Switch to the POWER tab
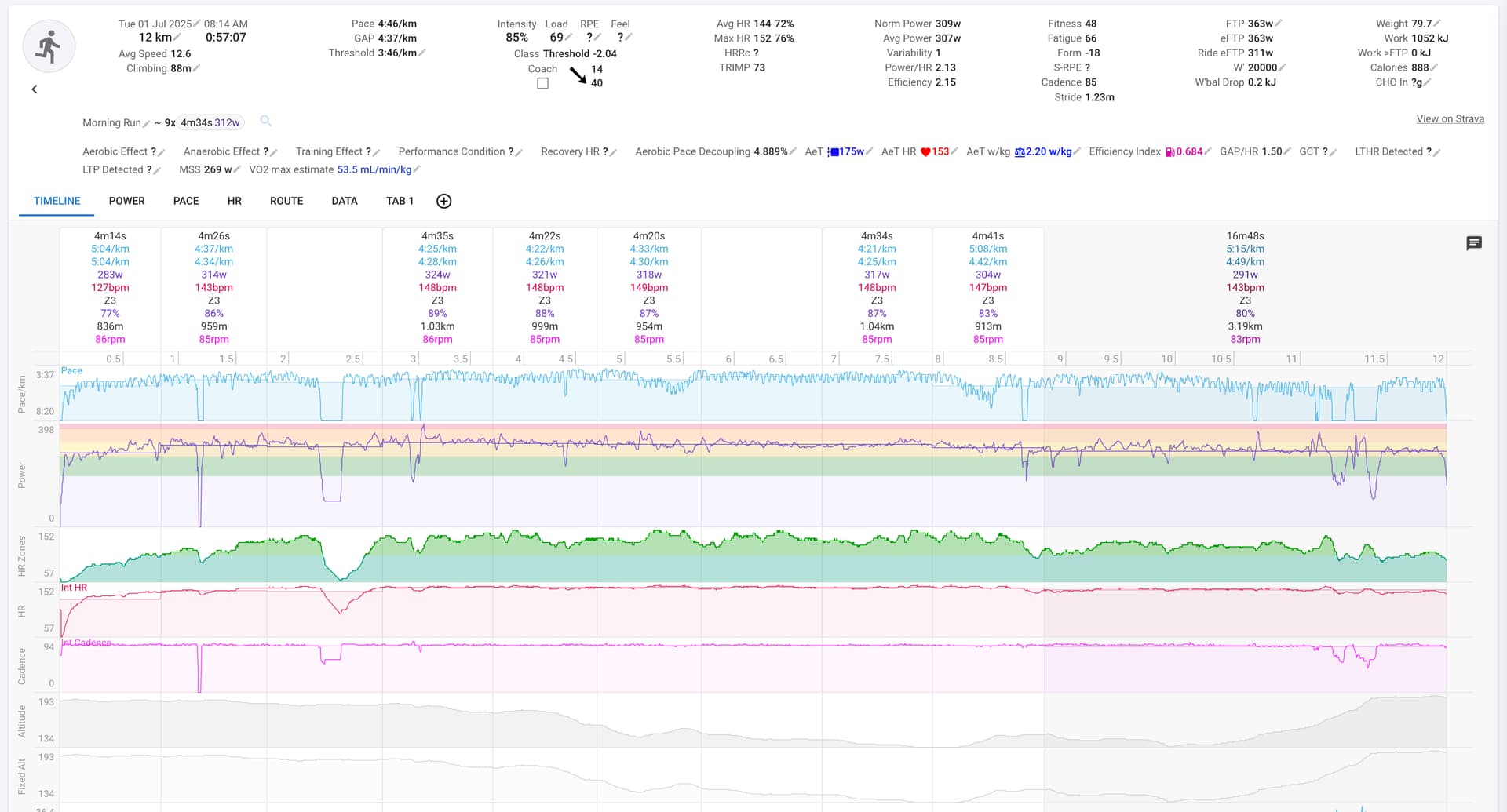1507x812 pixels. tap(126, 201)
